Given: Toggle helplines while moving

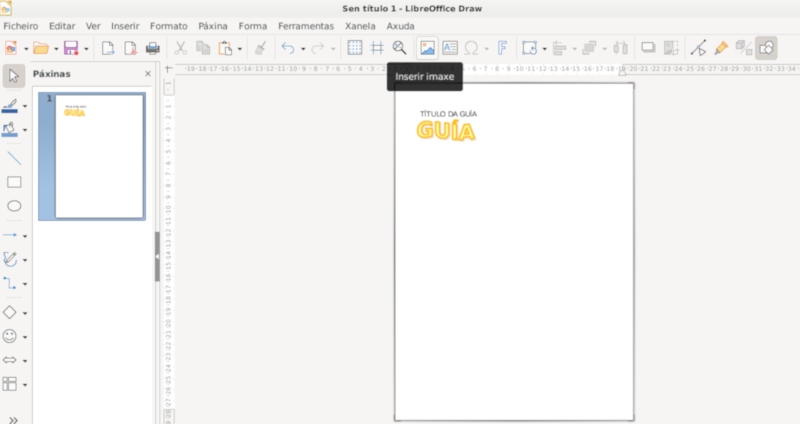Looking at the screenshot, I should click(x=377, y=47).
